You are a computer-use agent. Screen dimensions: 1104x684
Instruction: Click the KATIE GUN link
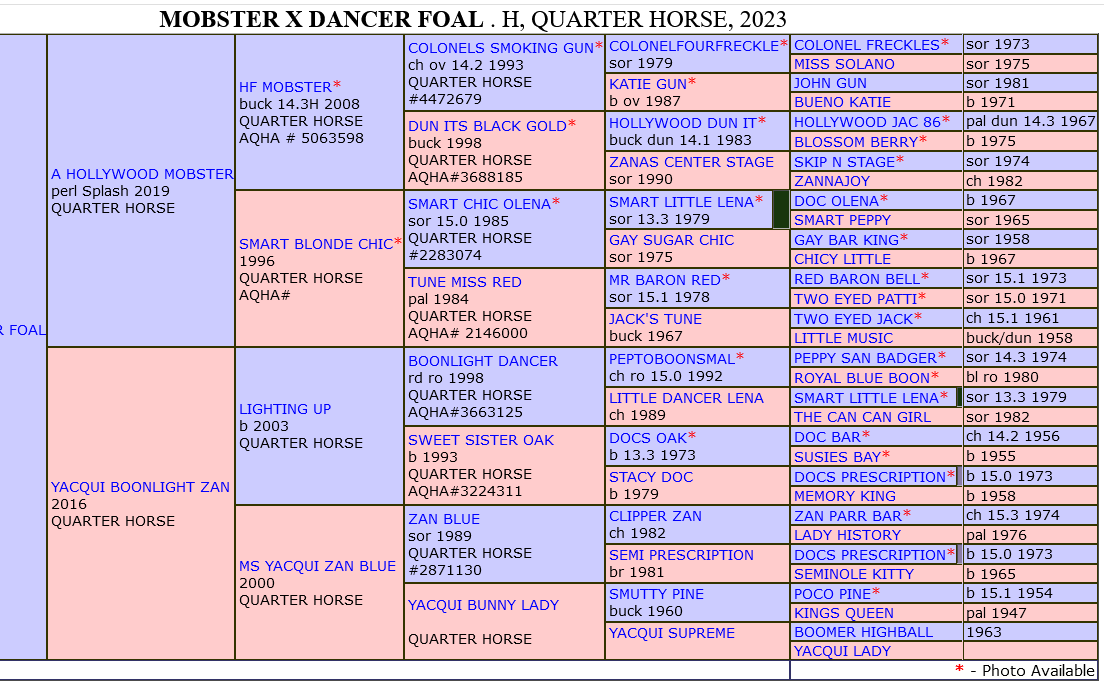(x=648, y=84)
